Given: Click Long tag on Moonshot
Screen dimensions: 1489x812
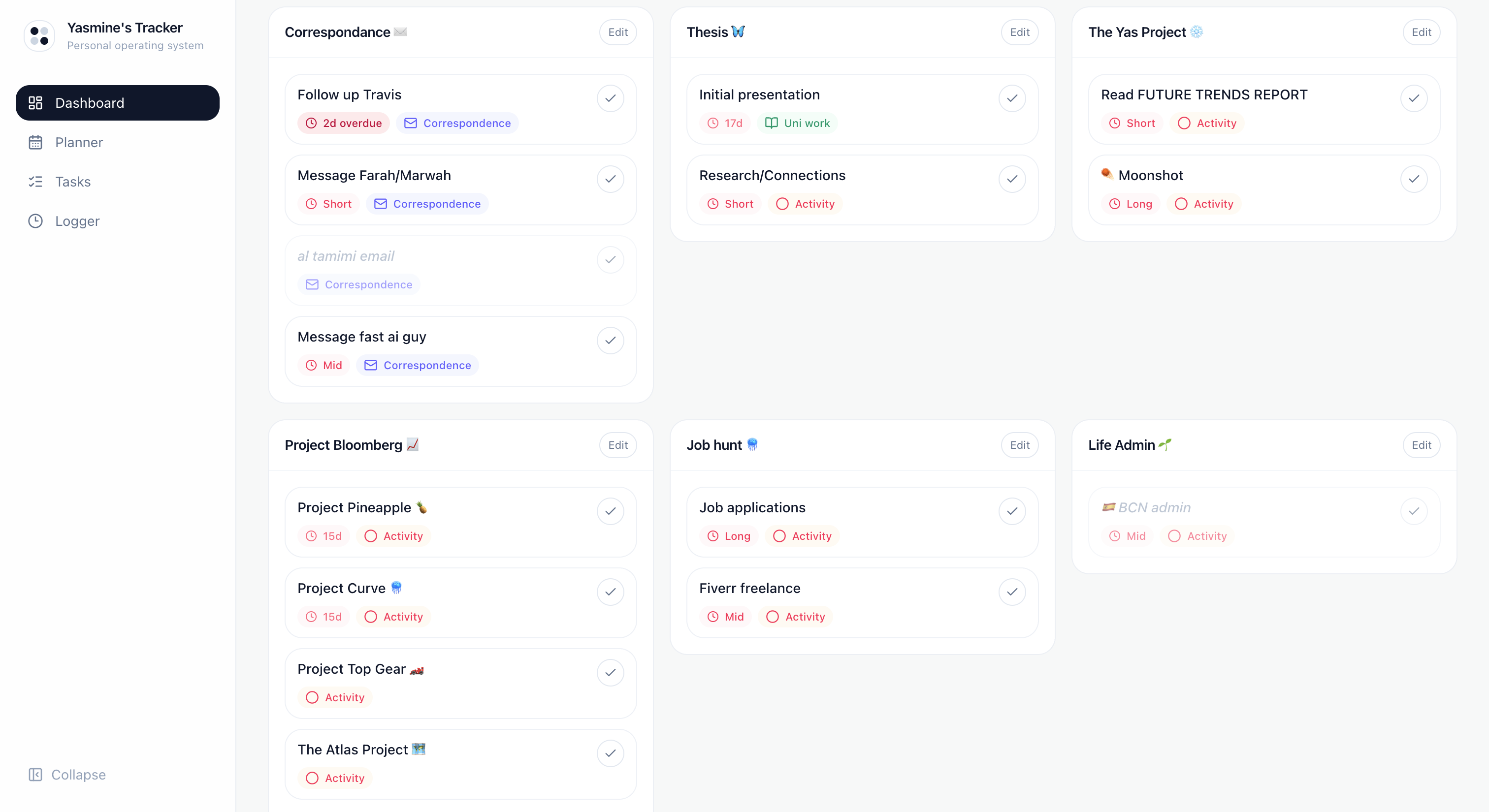Looking at the screenshot, I should coord(1131,204).
